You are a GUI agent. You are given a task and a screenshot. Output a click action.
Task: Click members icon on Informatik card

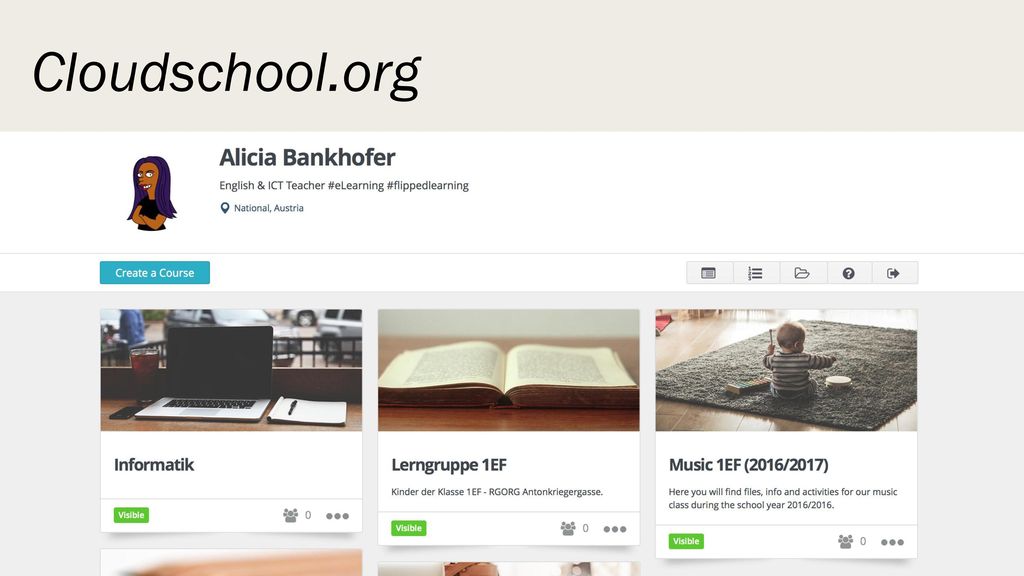pos(291,515)
